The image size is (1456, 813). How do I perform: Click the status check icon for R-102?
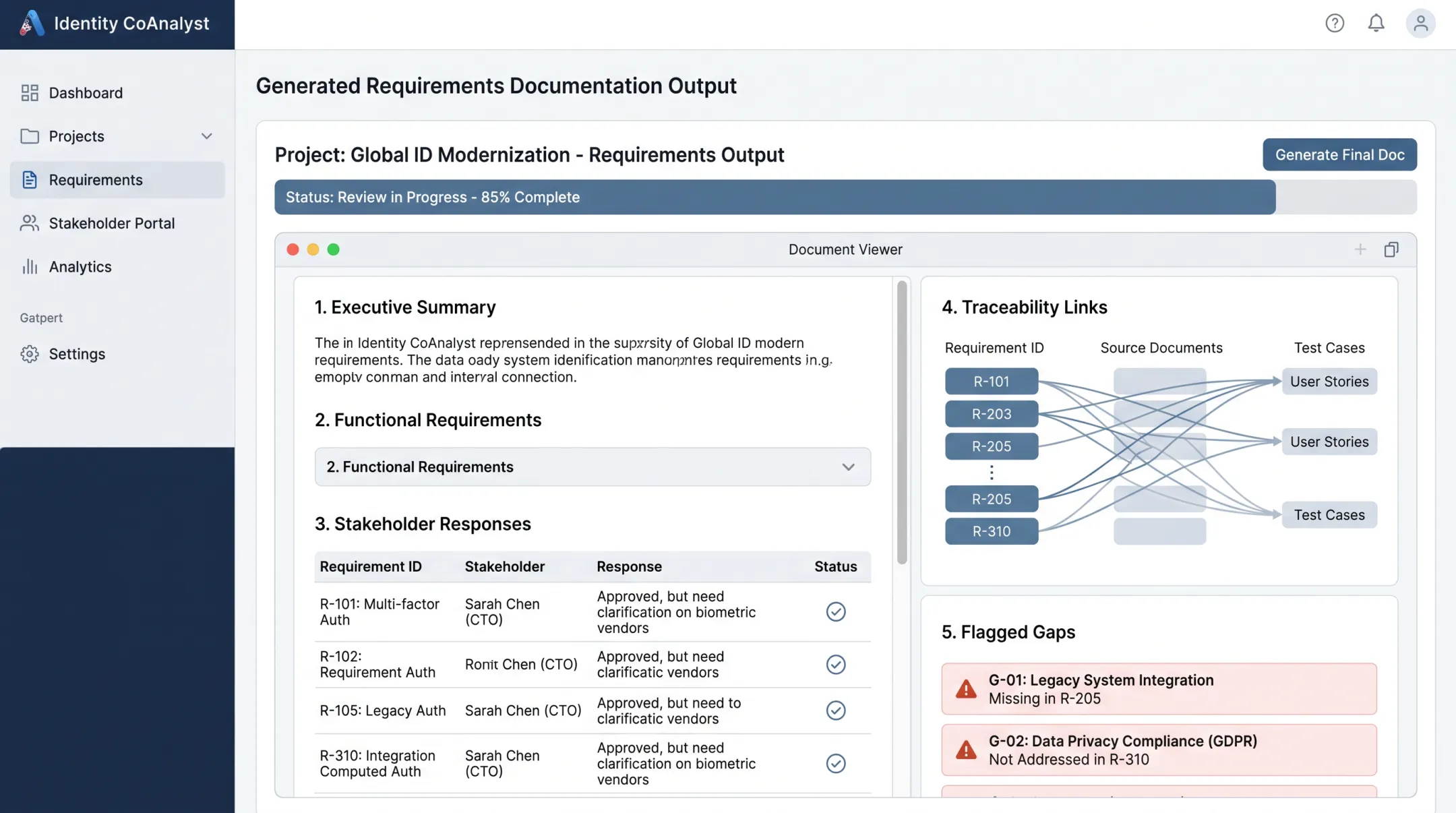click(836, 664)
